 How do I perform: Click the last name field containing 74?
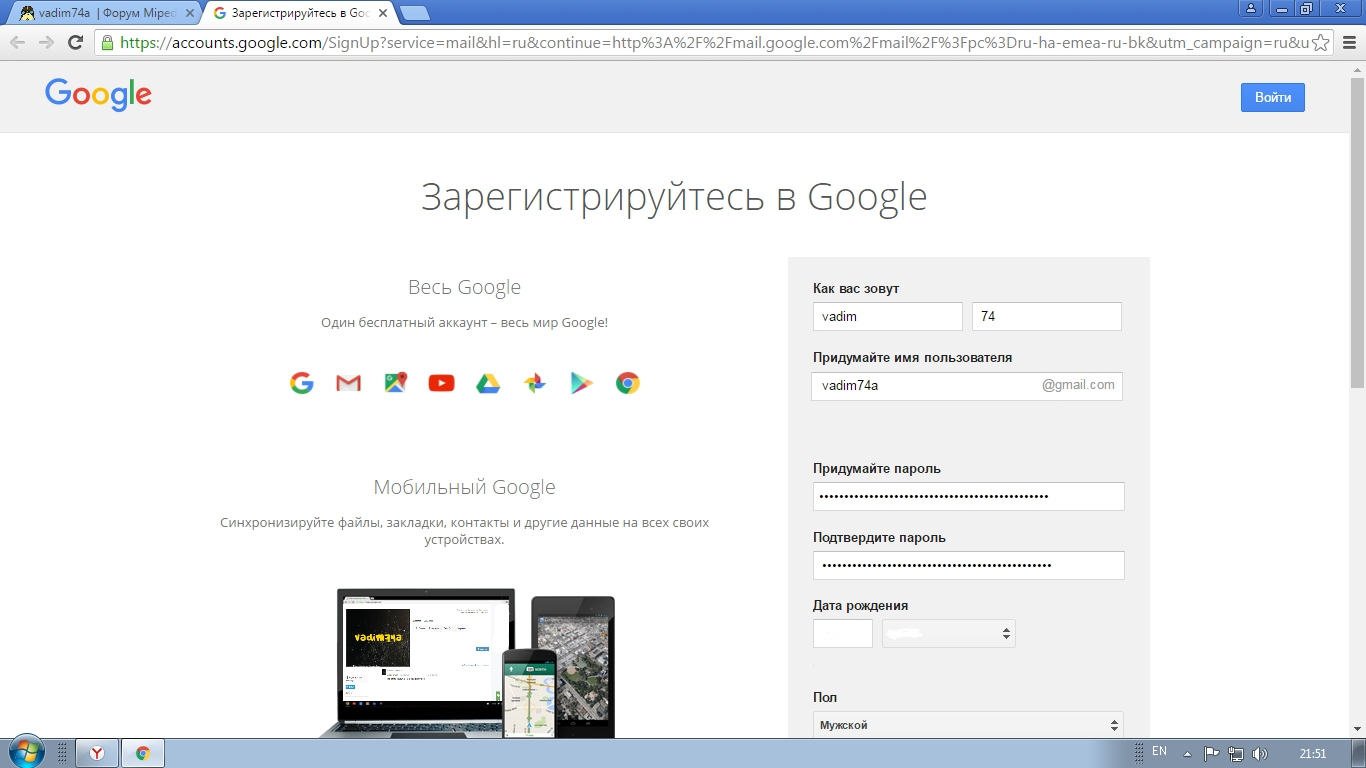tap(1047, 316)
